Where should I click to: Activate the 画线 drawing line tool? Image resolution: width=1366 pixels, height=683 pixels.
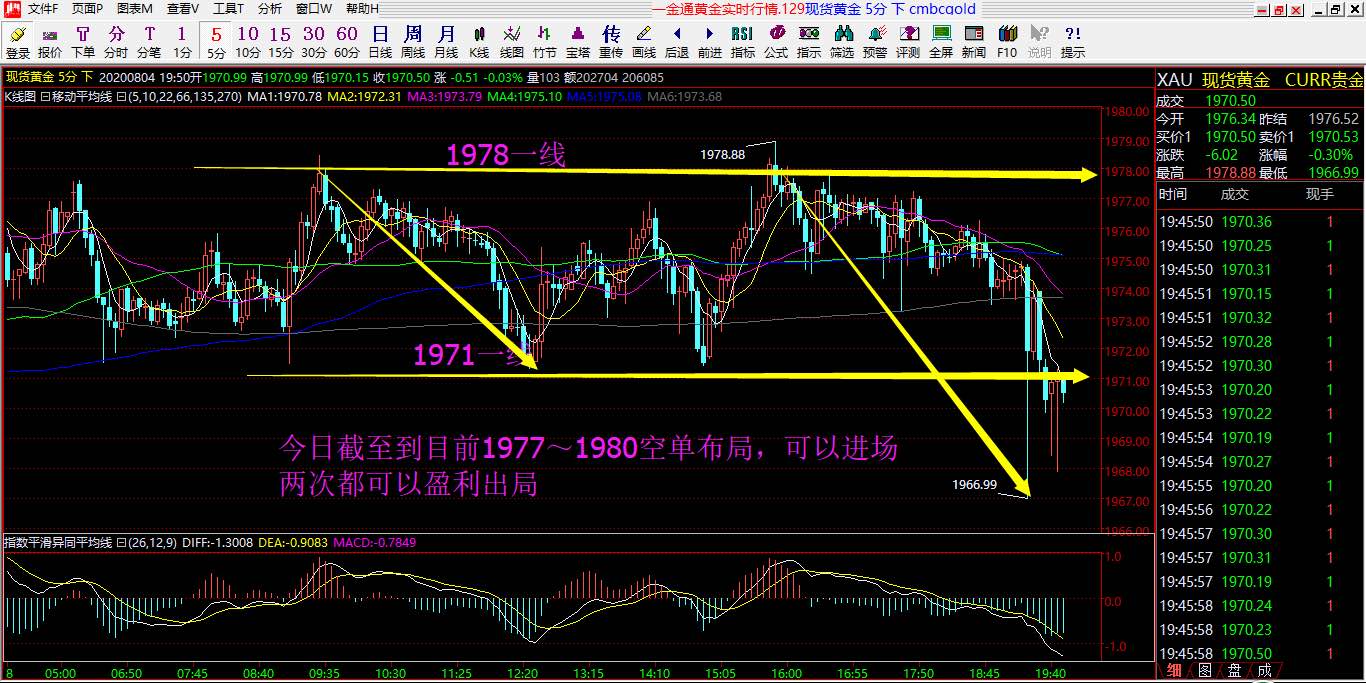644,43
